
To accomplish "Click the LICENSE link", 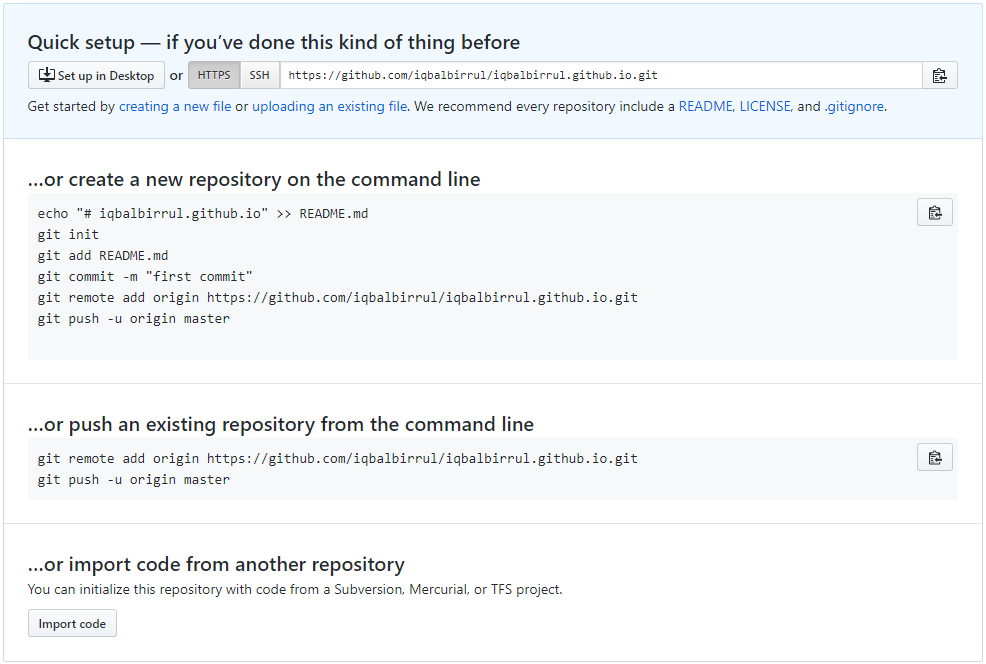I will pos(763,106).
